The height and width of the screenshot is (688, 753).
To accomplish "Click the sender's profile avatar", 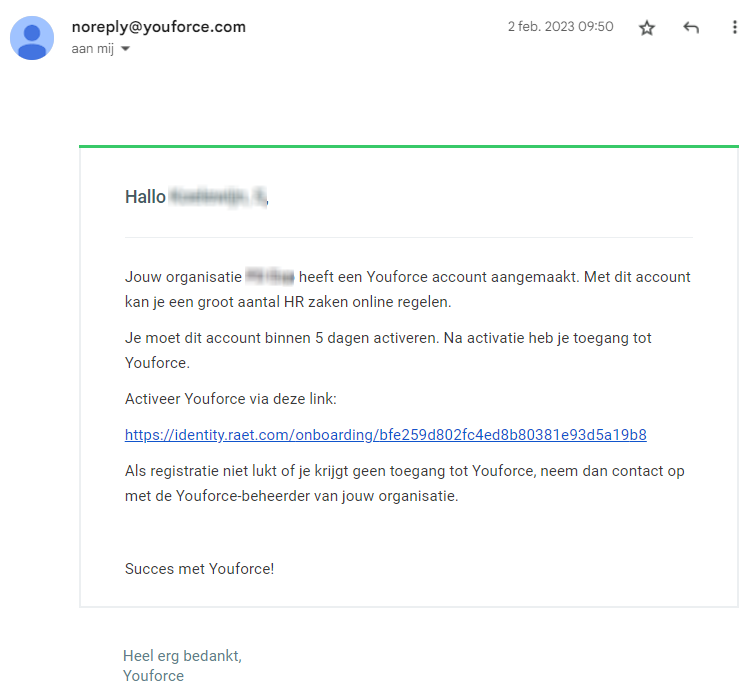I will pos(32,38).
